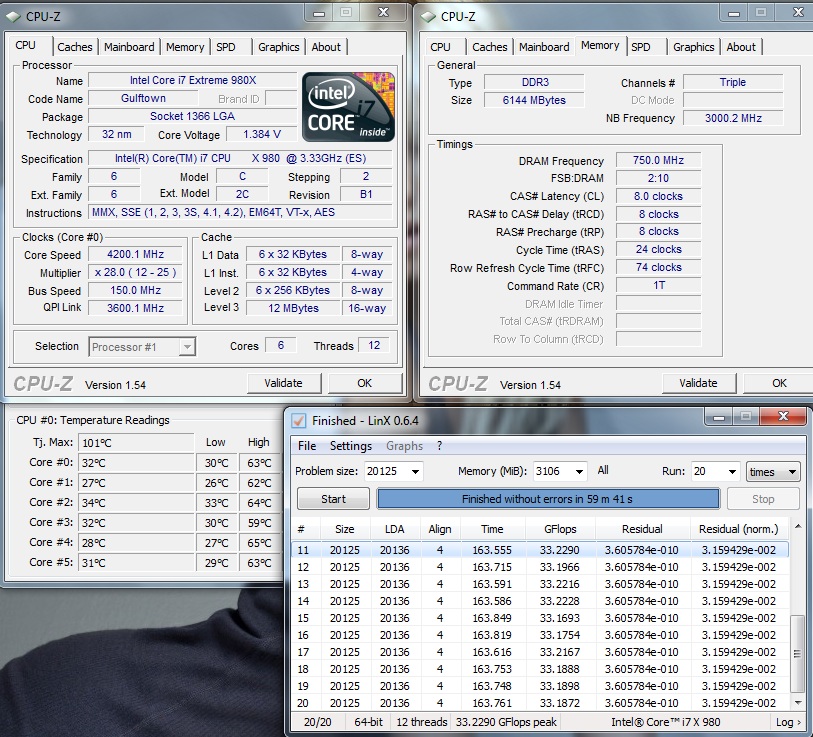Expand the Run count dropdown
The width and height of the screenshot is (813, 737).
(732, 471)
